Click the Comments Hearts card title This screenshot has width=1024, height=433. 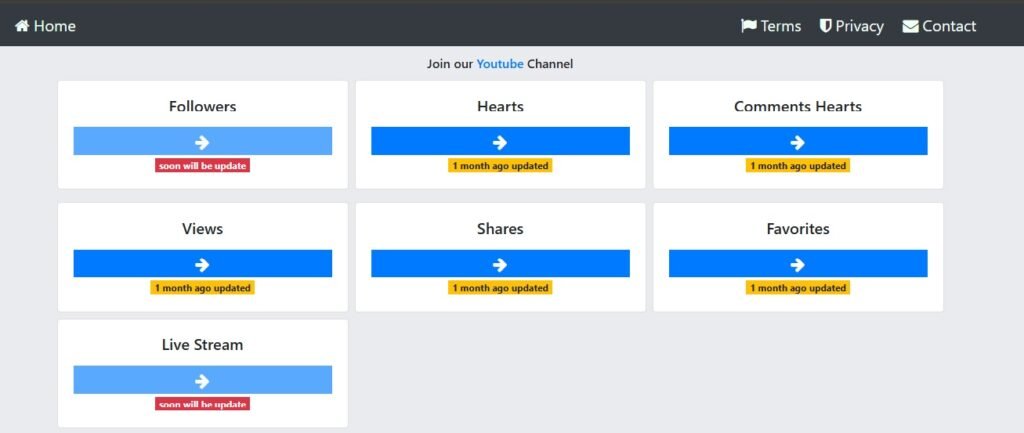point(798,107)
